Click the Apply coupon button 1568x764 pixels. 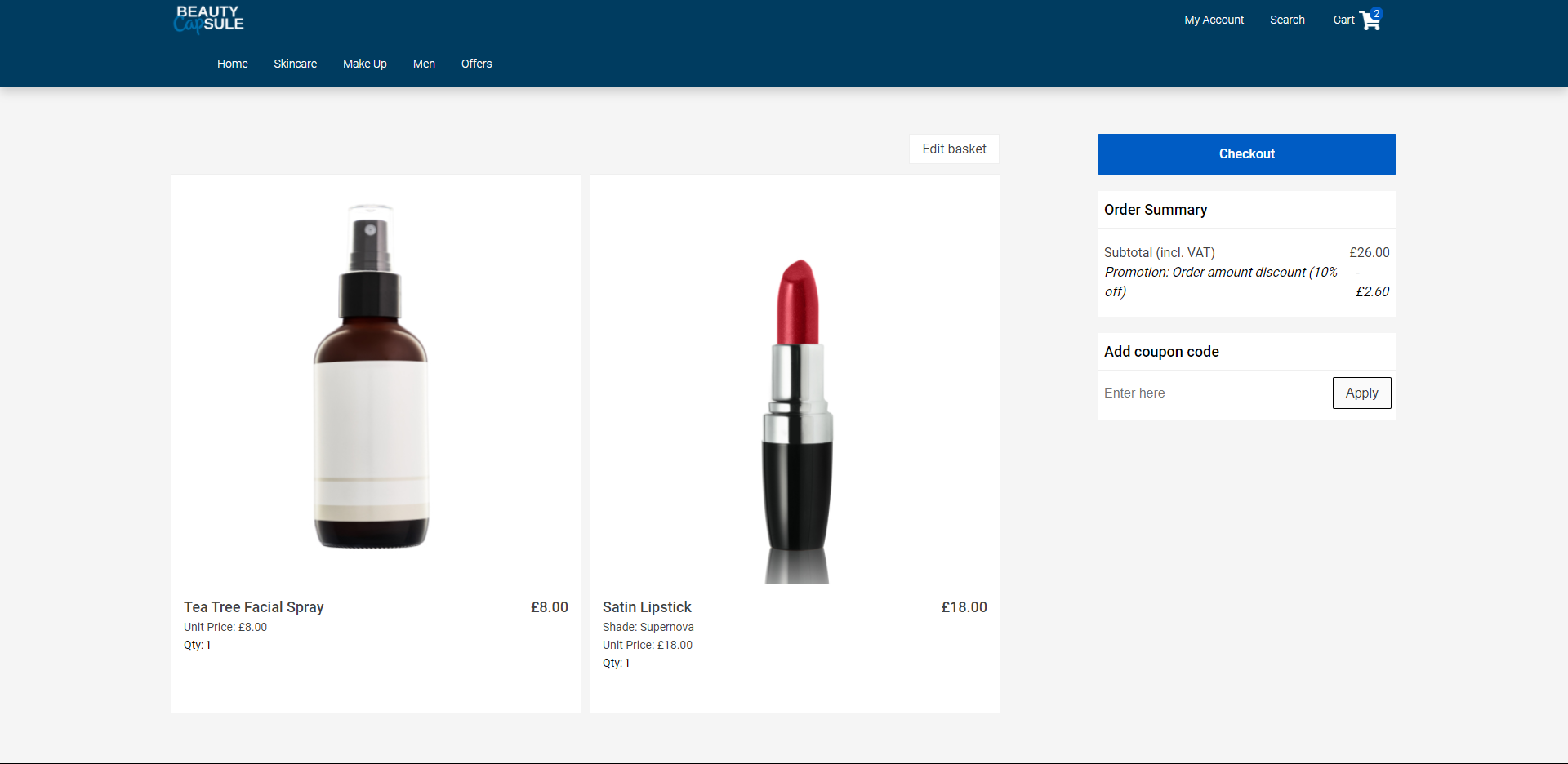pos(1361,393)
